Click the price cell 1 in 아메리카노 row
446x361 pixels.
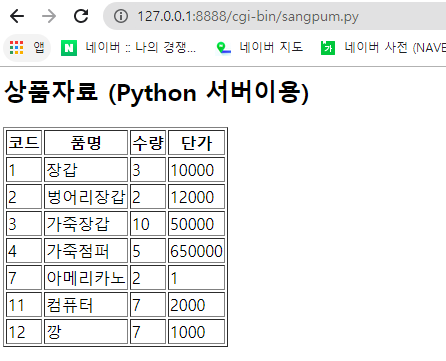point(196,278)
